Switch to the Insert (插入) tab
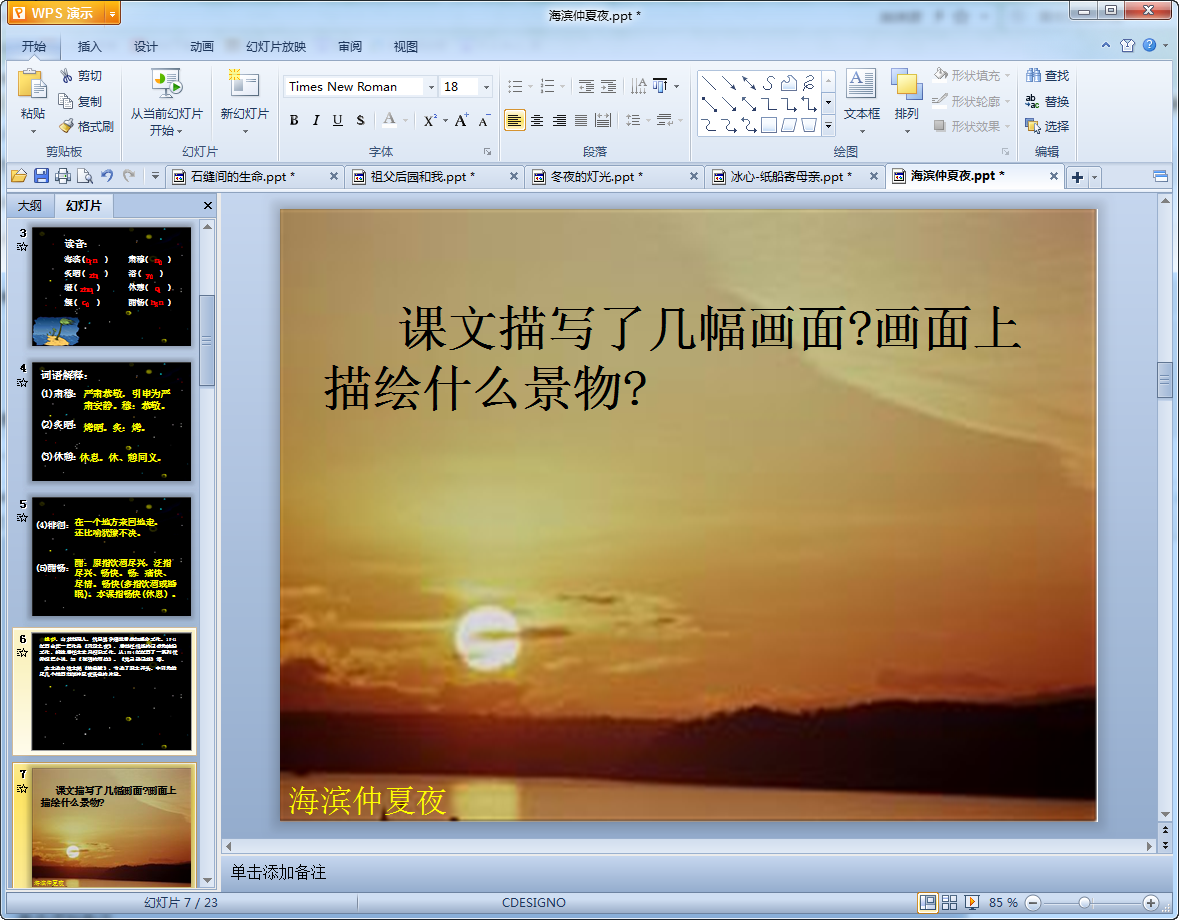Image resolution: width=1179 pixels, height=920 pixels. coord(89,47)
